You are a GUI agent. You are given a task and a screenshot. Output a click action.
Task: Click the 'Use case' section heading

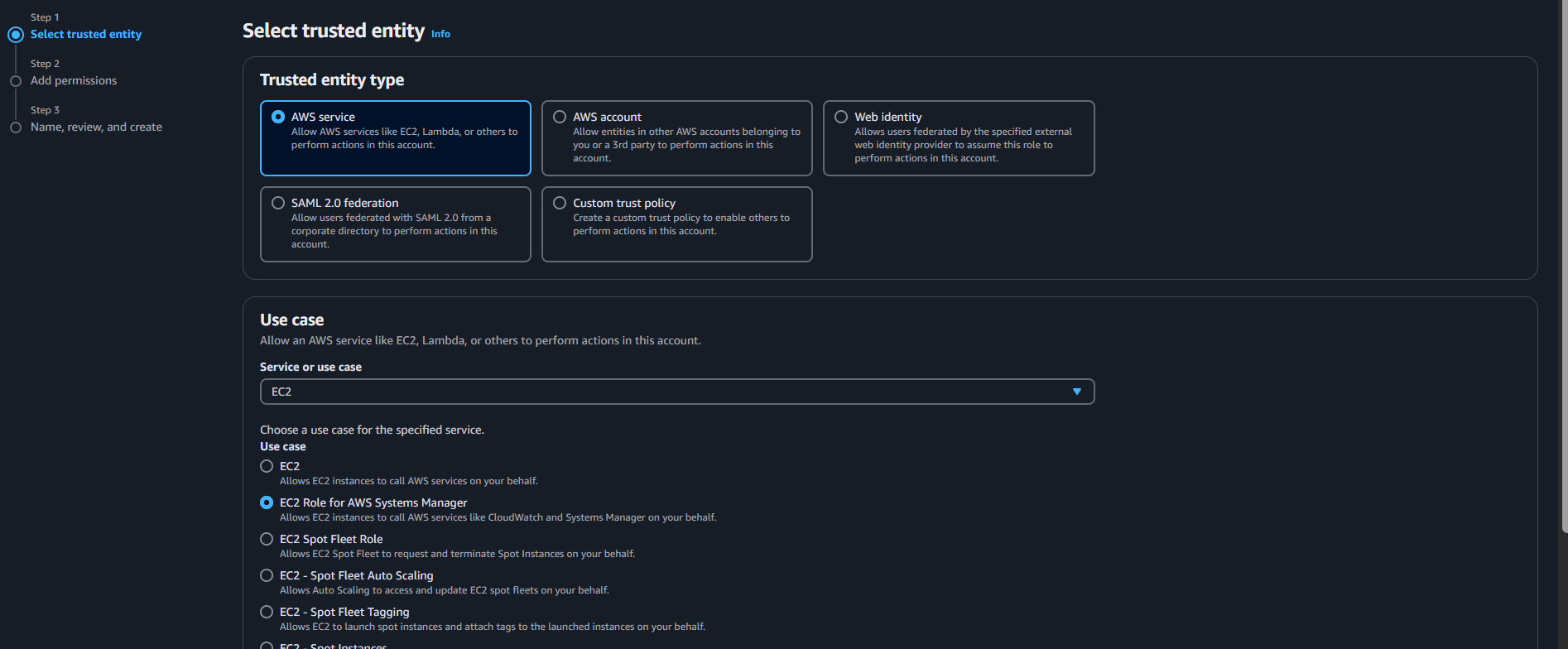click(291, 320)
